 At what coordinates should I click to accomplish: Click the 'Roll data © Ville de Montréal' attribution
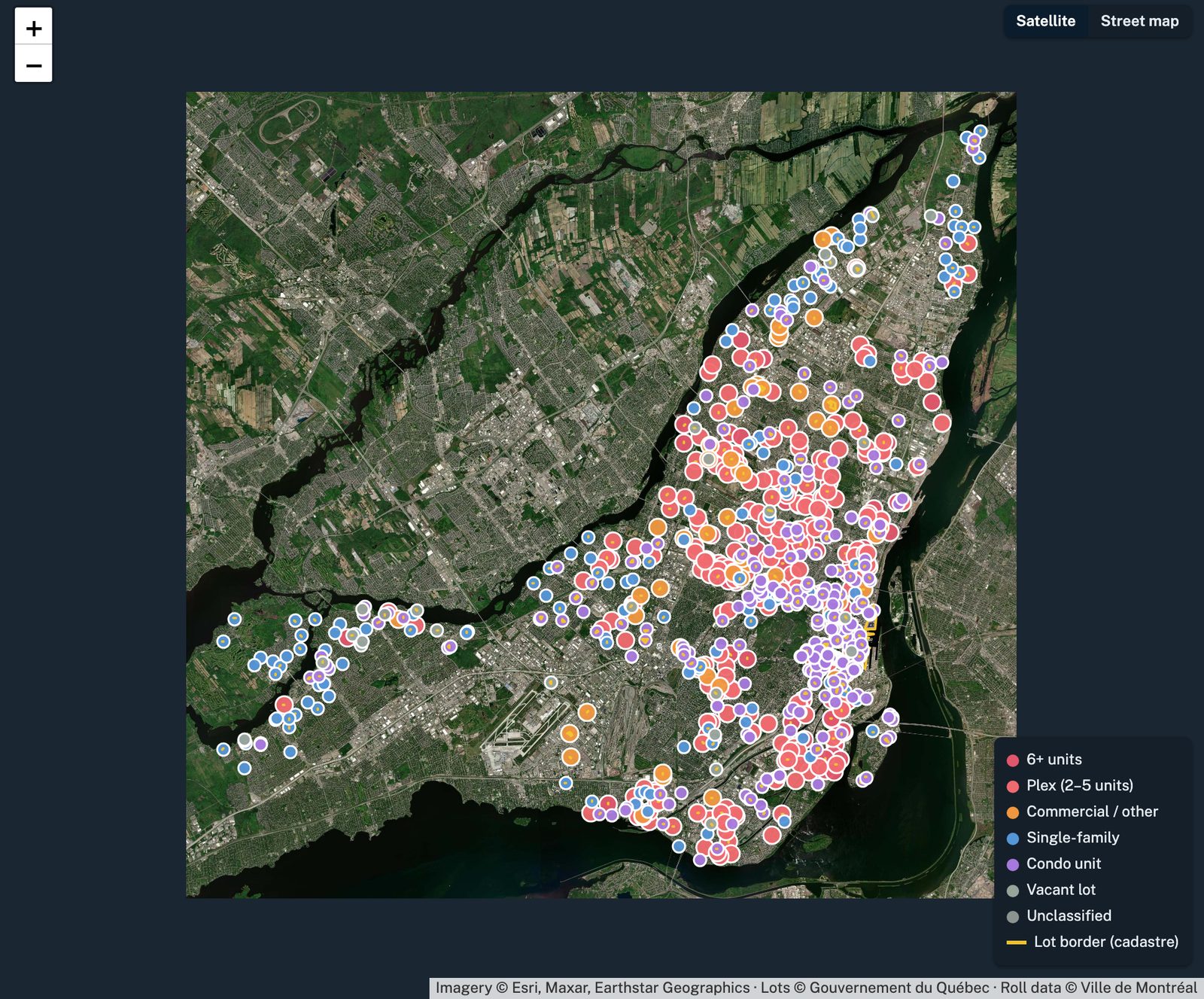1099,988
